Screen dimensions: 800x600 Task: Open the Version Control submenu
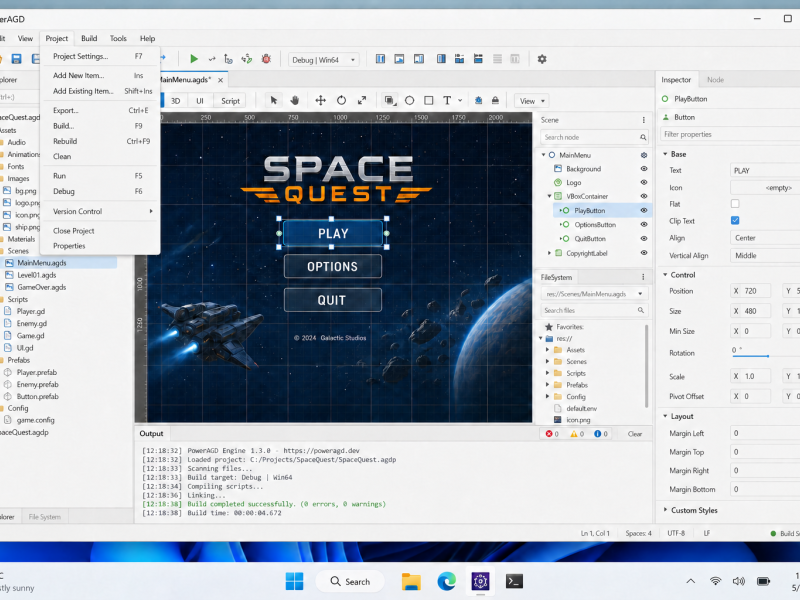coord(98,211)
